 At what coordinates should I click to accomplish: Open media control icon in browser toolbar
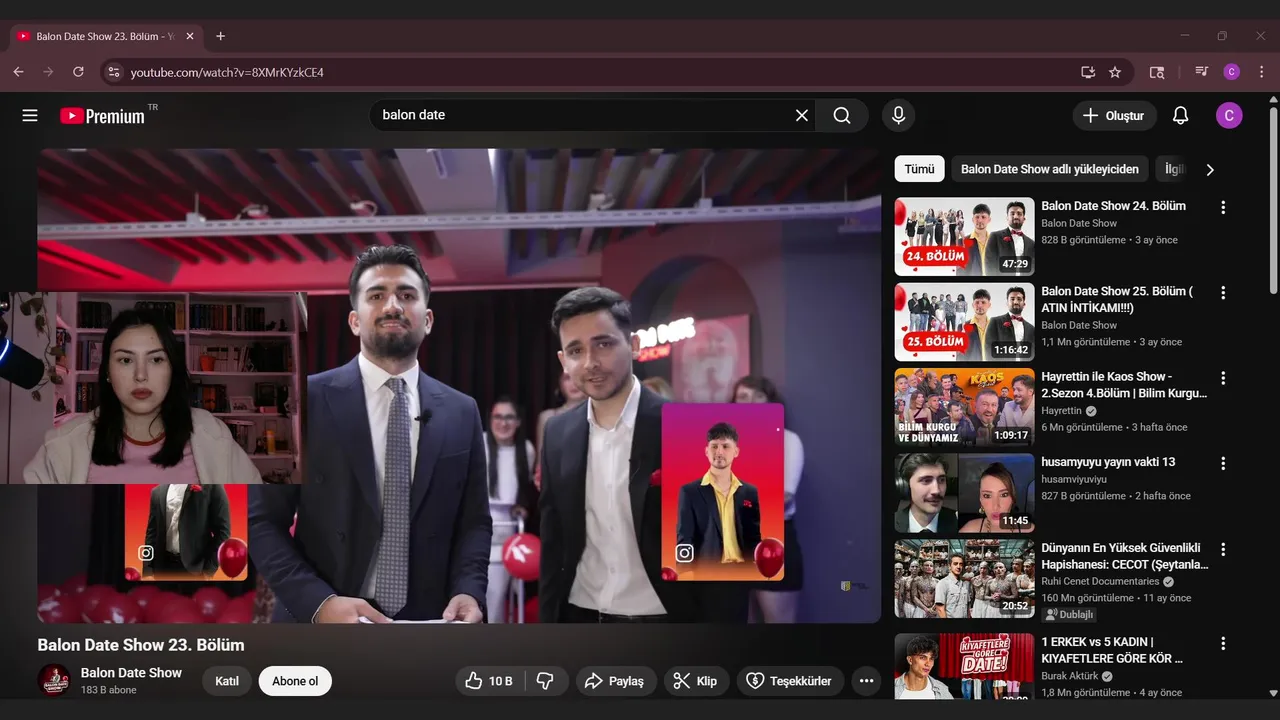pos(1201,72)
